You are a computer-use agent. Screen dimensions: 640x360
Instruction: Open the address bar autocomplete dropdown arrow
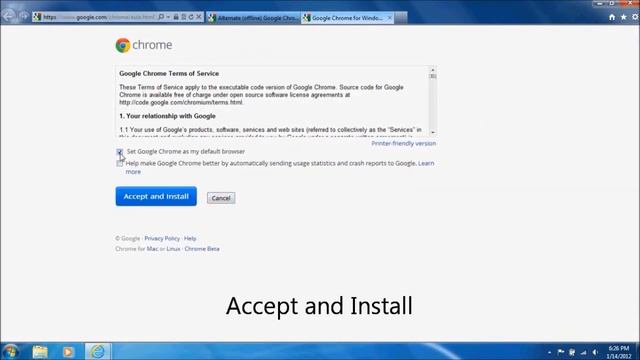(x=168, y=17)
